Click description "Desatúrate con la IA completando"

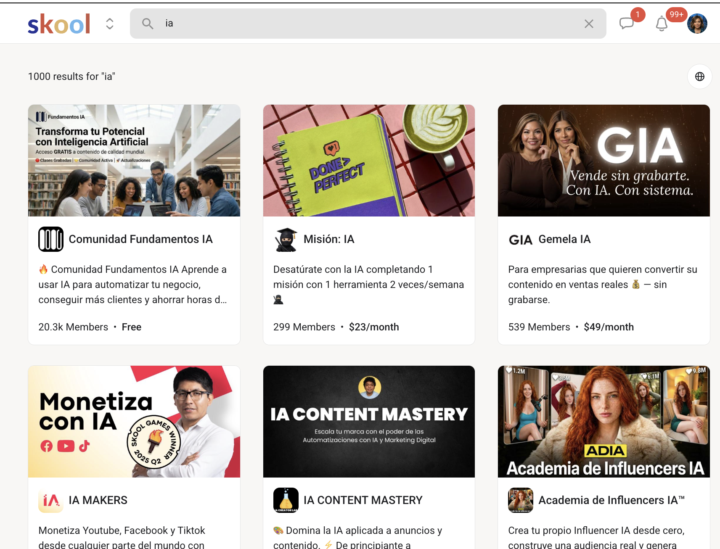pos(368,284)
